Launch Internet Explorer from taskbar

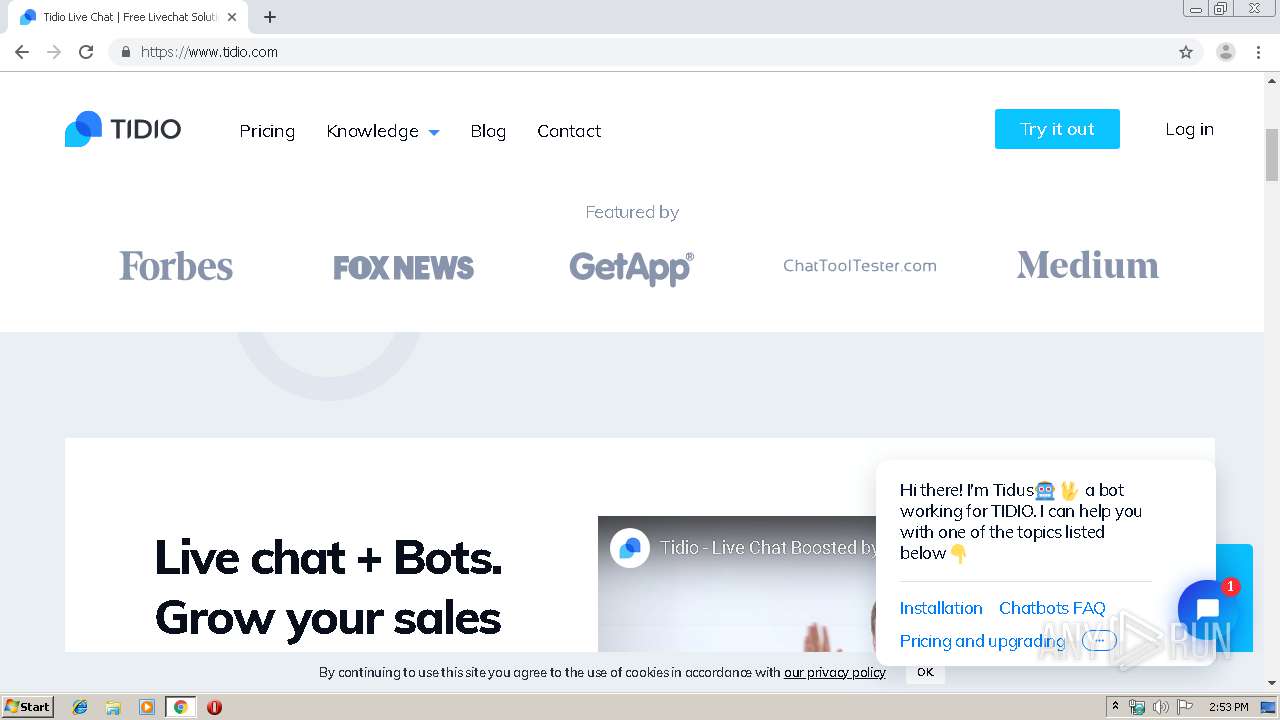tap(80, 707)
